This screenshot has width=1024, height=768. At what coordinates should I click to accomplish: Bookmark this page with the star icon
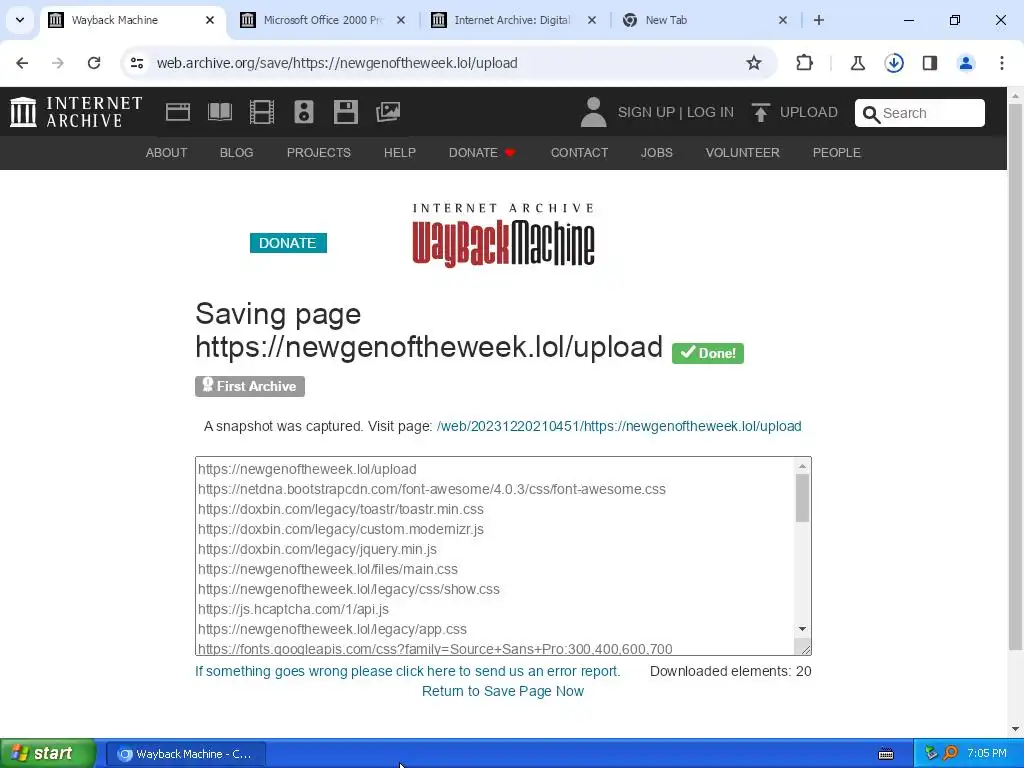tap(754, 63)
